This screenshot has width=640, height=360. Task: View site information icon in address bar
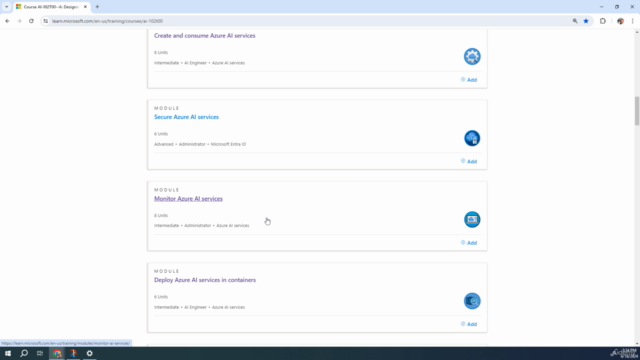[45, 21]
